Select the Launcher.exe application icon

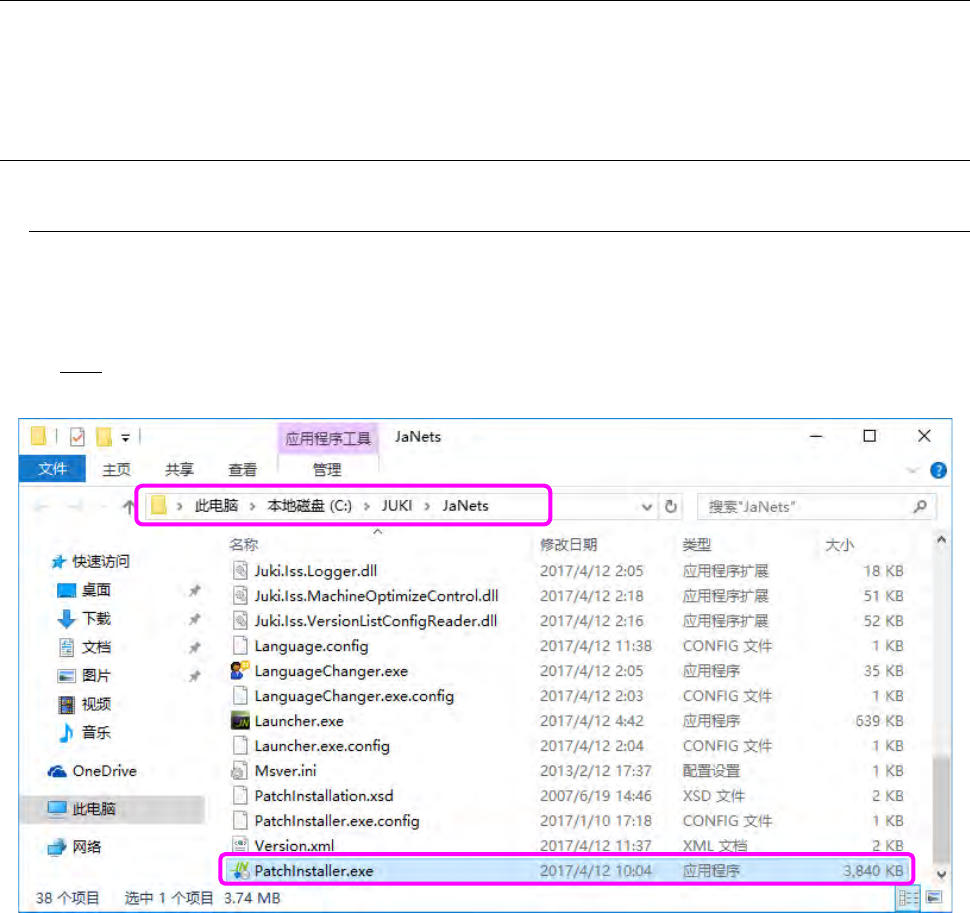(x=240, y=721)
